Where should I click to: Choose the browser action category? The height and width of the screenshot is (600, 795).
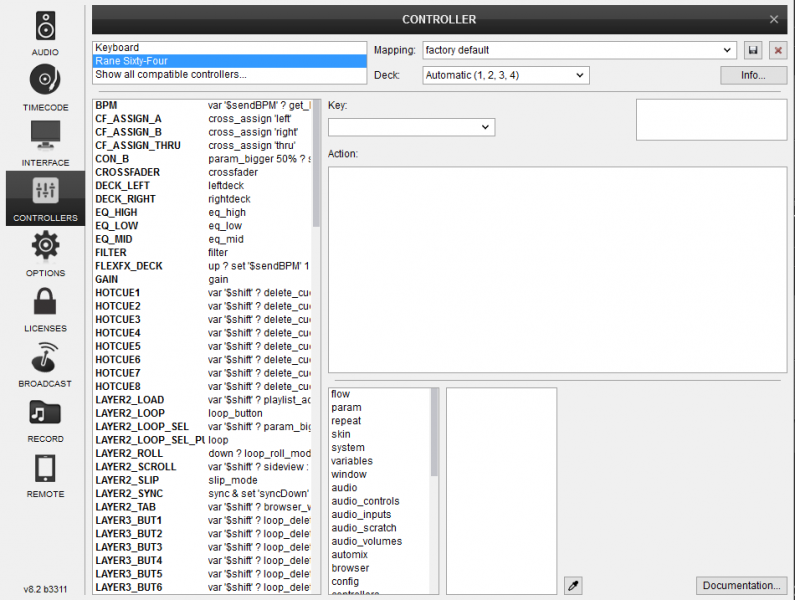(380, 568)
